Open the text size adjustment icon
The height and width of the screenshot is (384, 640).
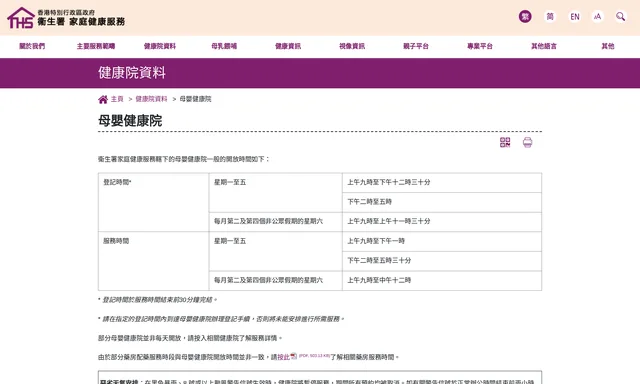pyautogui.click(x=598, y=17)
